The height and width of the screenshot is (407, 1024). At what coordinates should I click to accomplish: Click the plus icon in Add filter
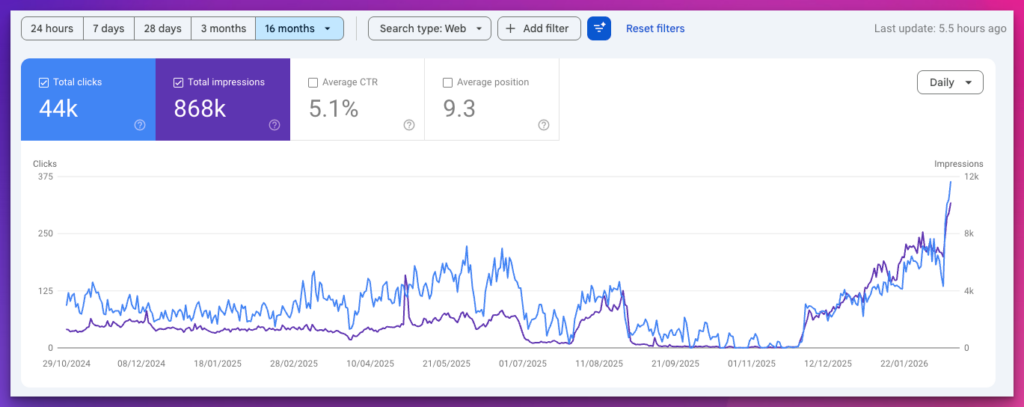(x=511, y=29)
